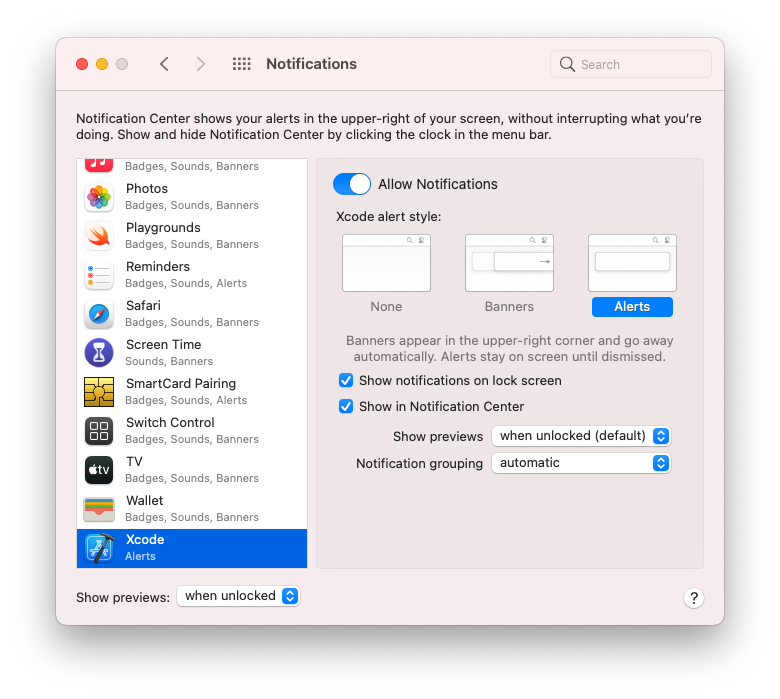Show all preferences grid icon
780x699 pixels.
point(242,64)
